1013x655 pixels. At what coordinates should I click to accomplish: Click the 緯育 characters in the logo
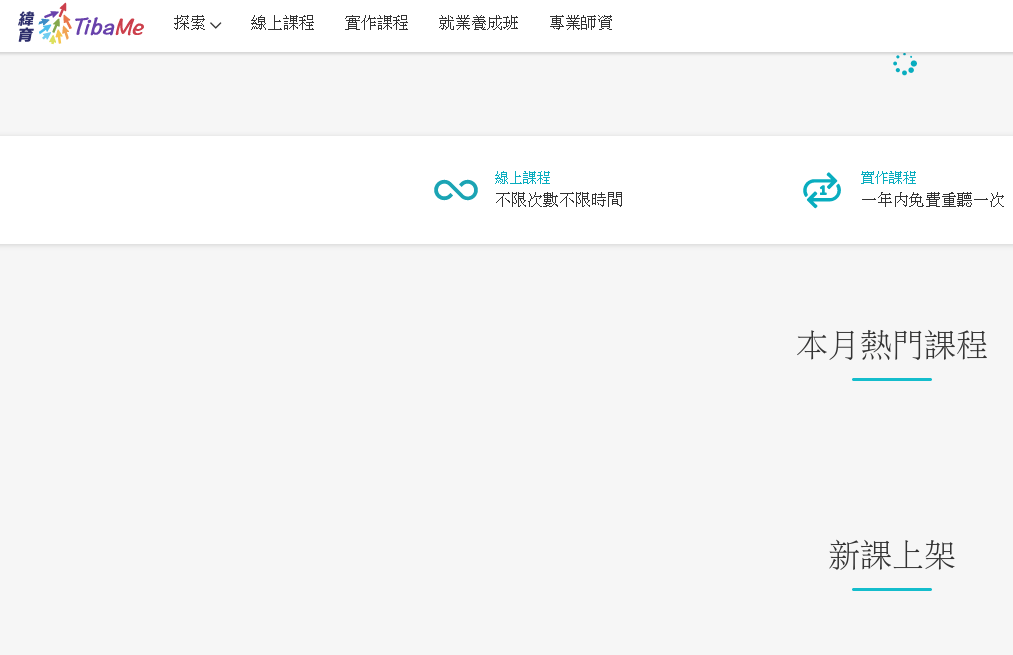tap(26, 26)
